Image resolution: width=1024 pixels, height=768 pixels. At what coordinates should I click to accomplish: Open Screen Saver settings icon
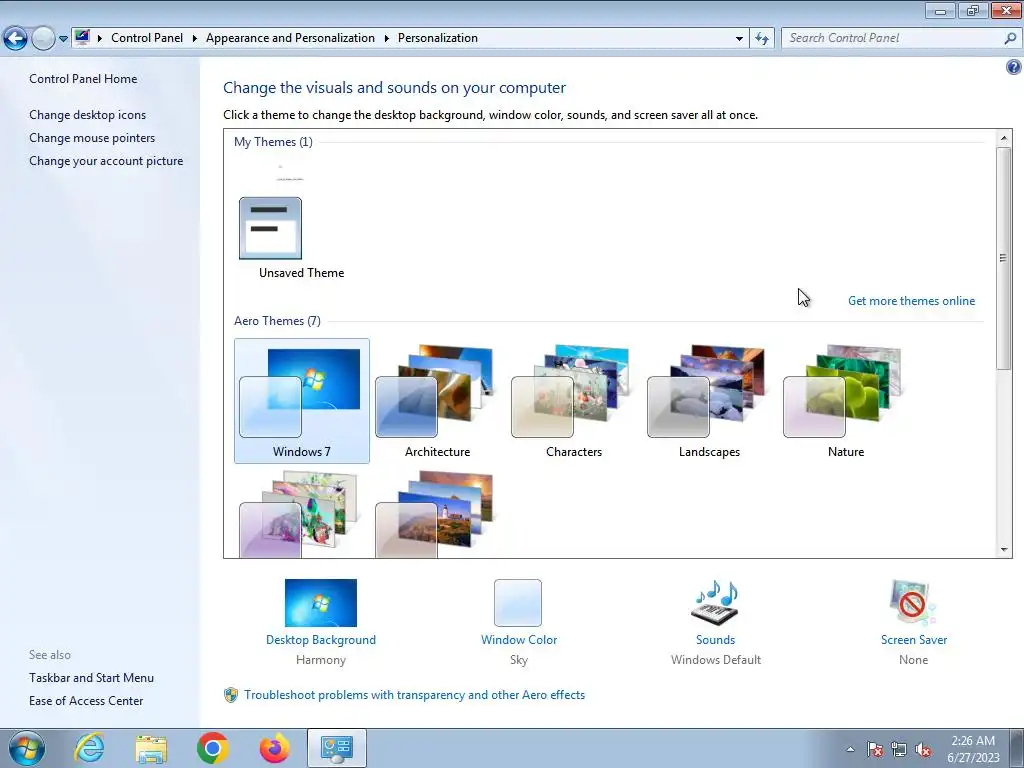tap(913, 603)
